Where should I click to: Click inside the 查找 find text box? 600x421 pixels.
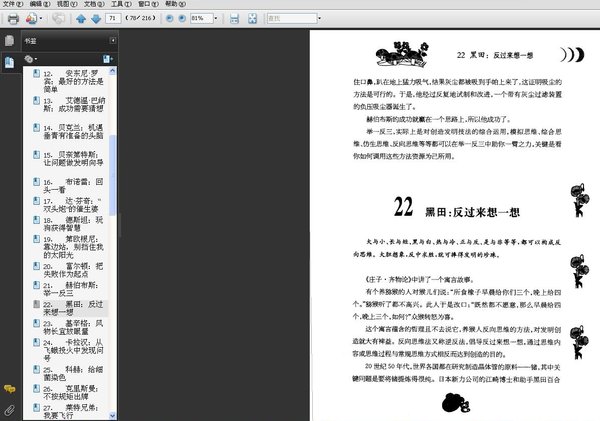[x=292, y=18]
